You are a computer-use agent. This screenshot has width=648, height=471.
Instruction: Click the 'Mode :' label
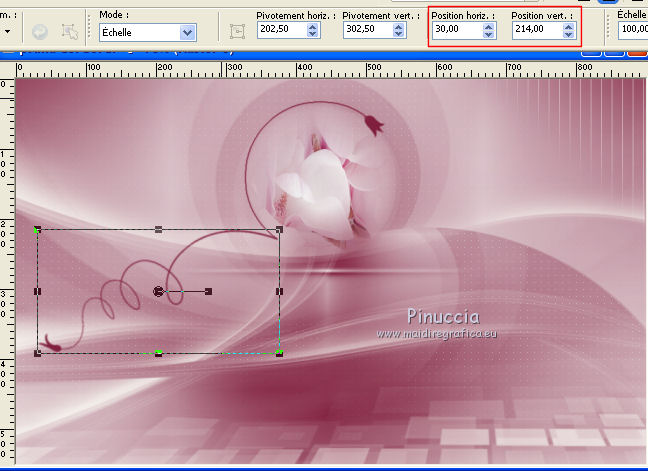tap(114, 14)
